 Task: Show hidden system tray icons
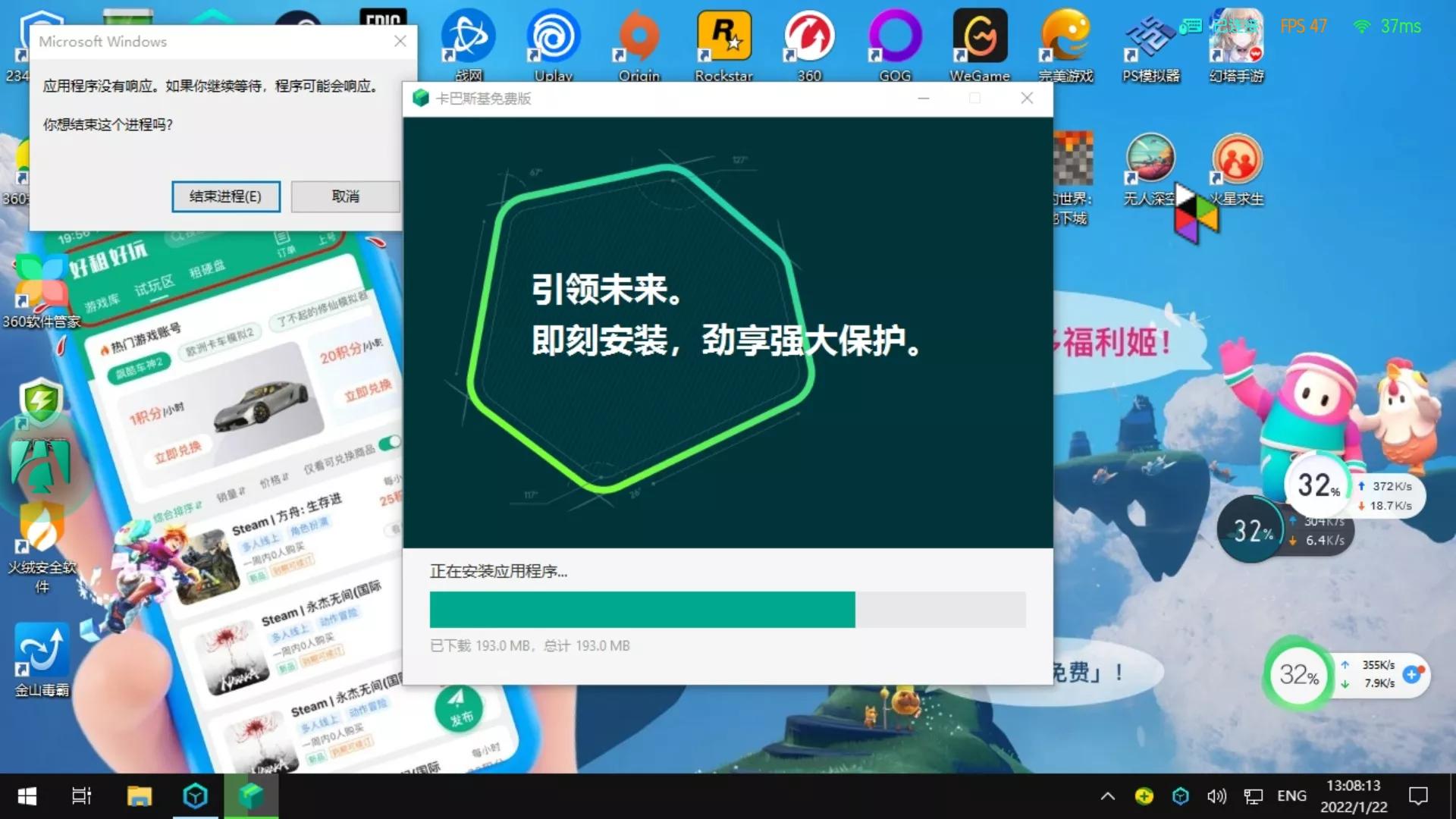click(x=1107, y=796)
